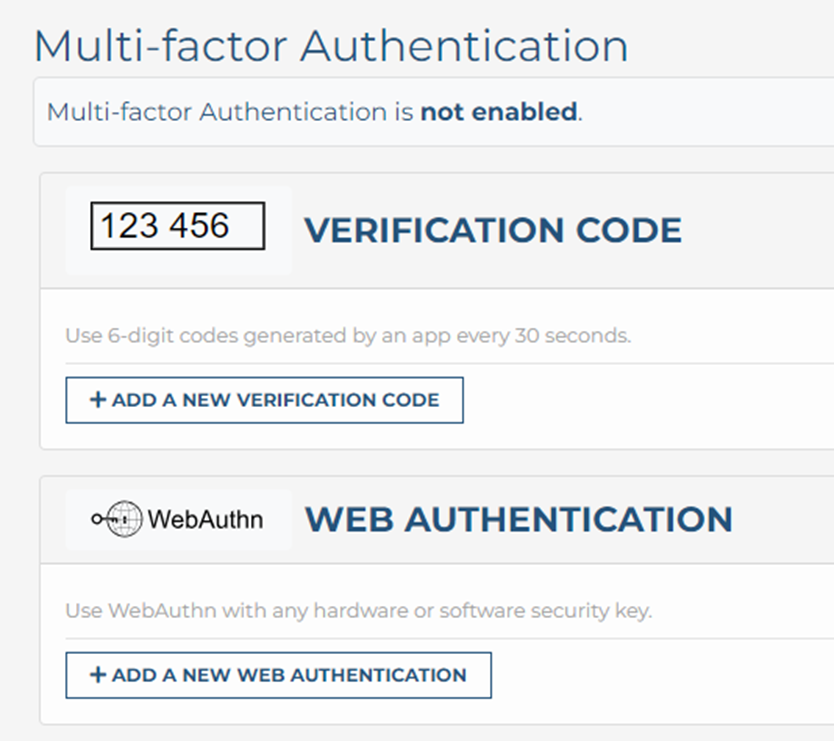Image resolution: width=834 pixels, height=741 pixels.
Task: Click the WebAuthn logo image
Action: click(178, 519)
